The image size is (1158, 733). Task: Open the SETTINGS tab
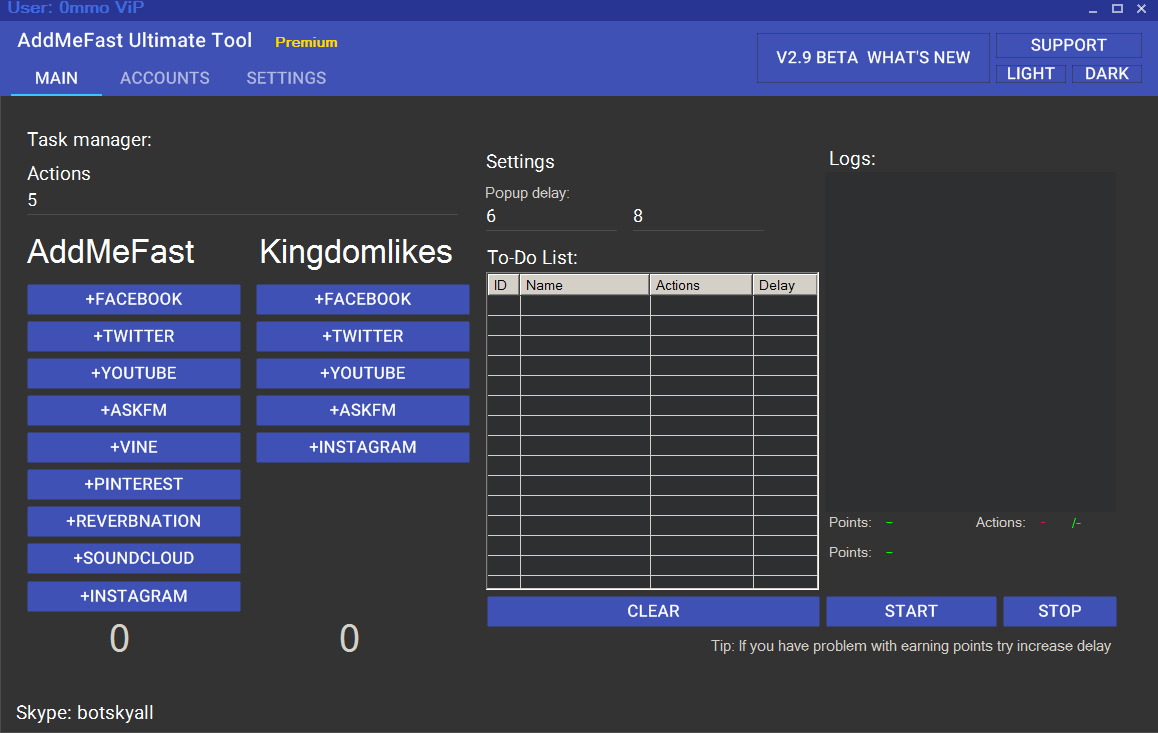tap(287, 78)
